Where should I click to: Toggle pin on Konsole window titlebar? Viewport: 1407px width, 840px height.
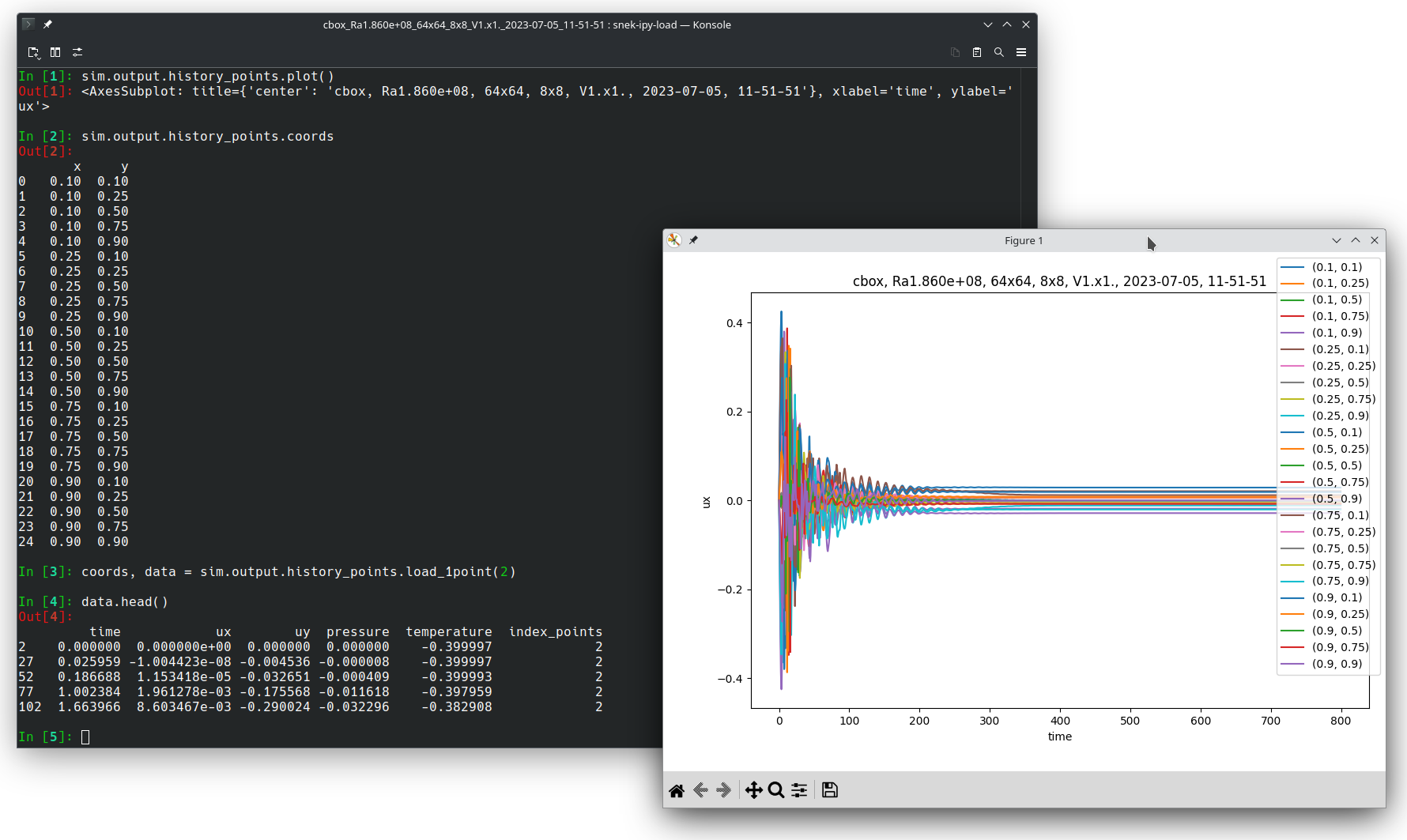coord(47,24)
